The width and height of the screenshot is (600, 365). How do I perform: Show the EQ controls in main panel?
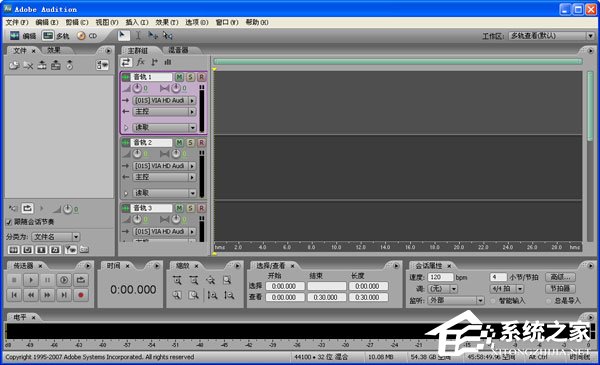click(x=168, y=62)
